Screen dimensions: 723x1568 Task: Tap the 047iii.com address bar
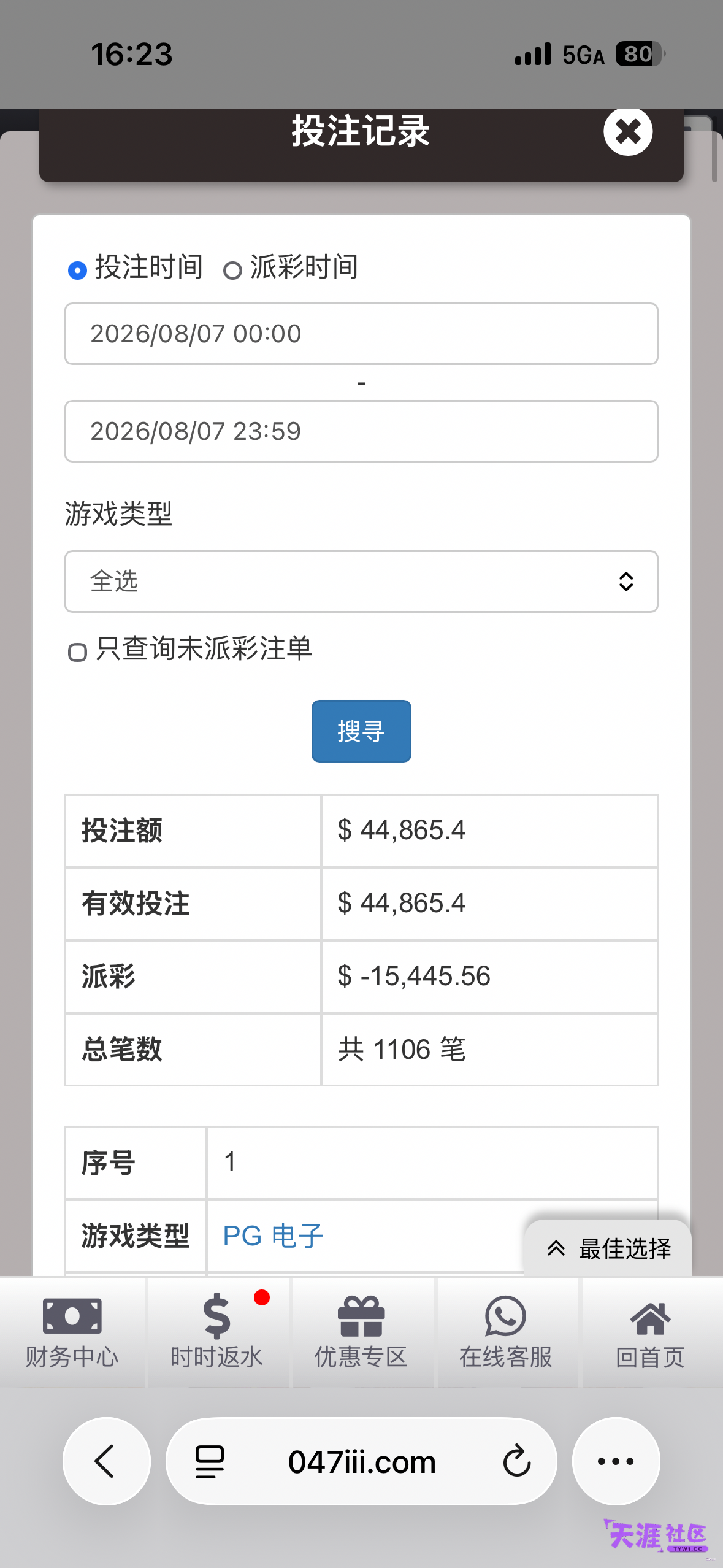pyautogui.click(x=362, y=1461)
